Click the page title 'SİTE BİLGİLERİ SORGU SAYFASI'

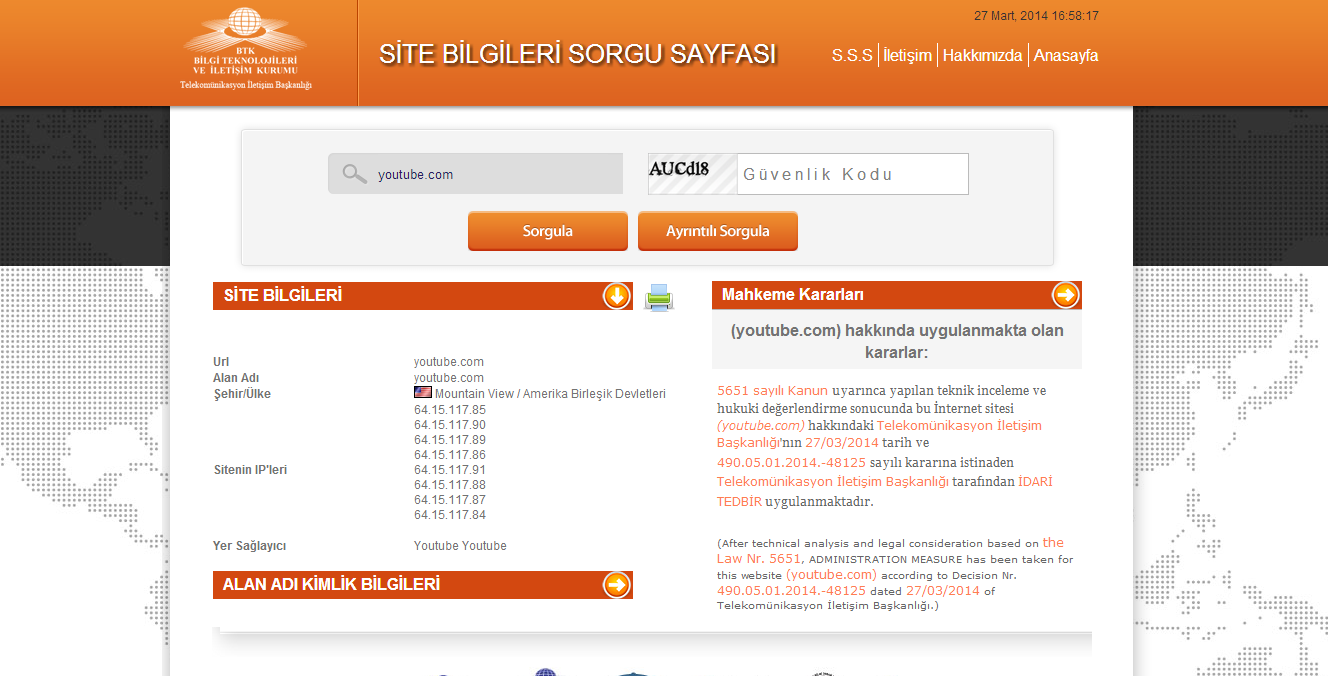pyautogui.click(x=577, y=54)
